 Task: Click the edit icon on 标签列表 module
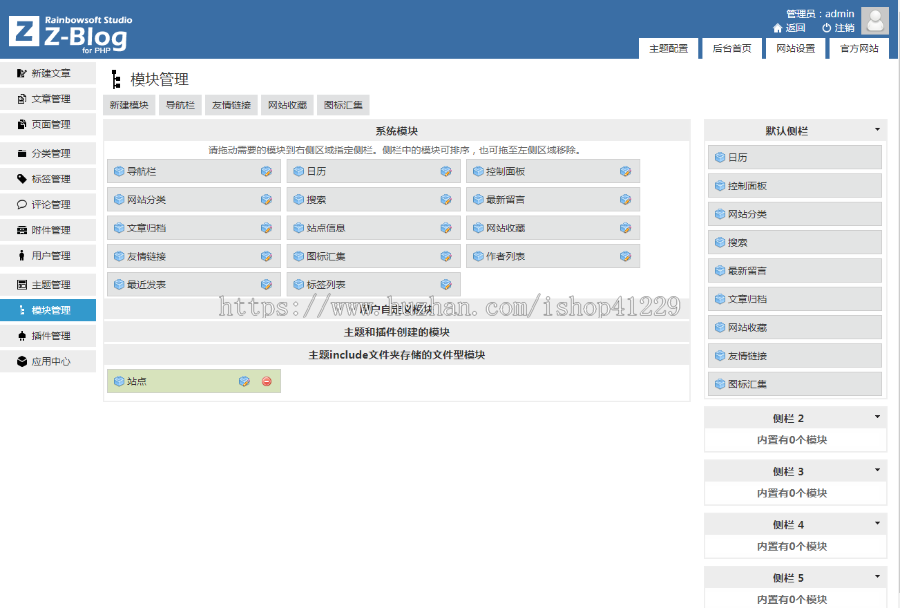445,284
